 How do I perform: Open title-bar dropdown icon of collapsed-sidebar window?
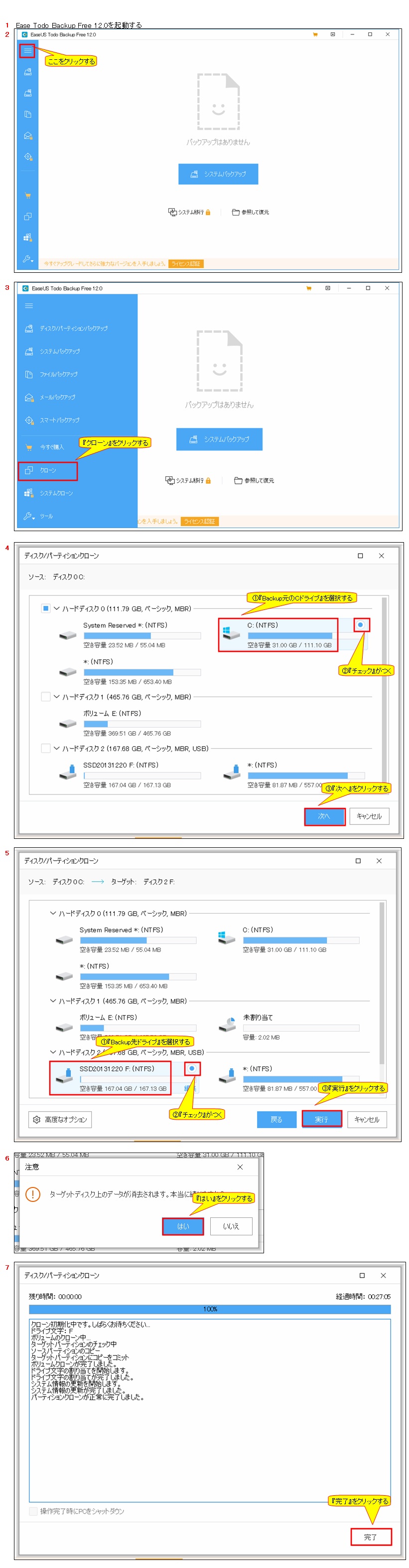(x=332, y=35)
